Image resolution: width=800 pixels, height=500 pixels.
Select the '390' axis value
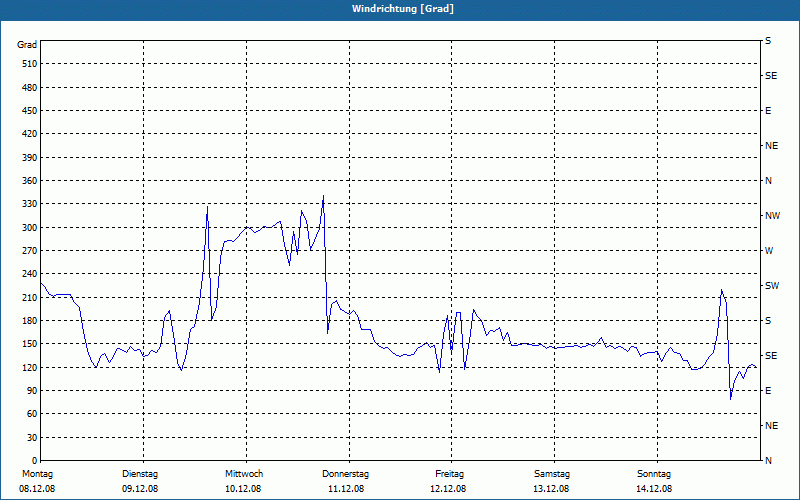click(30, 158)
